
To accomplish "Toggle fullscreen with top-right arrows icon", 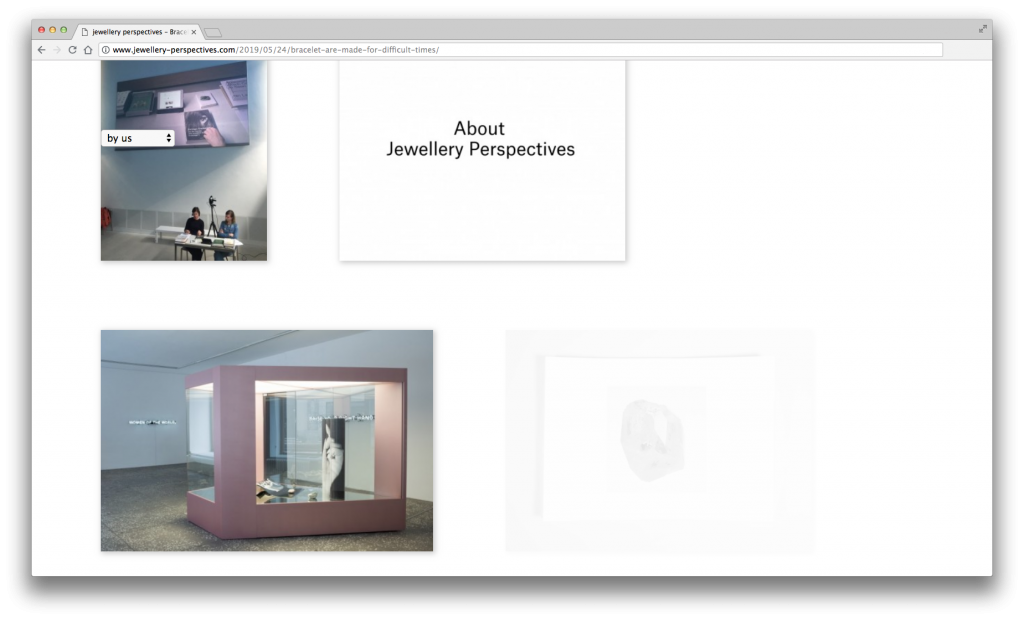I will pyautogui.click(x=982, y=29).
